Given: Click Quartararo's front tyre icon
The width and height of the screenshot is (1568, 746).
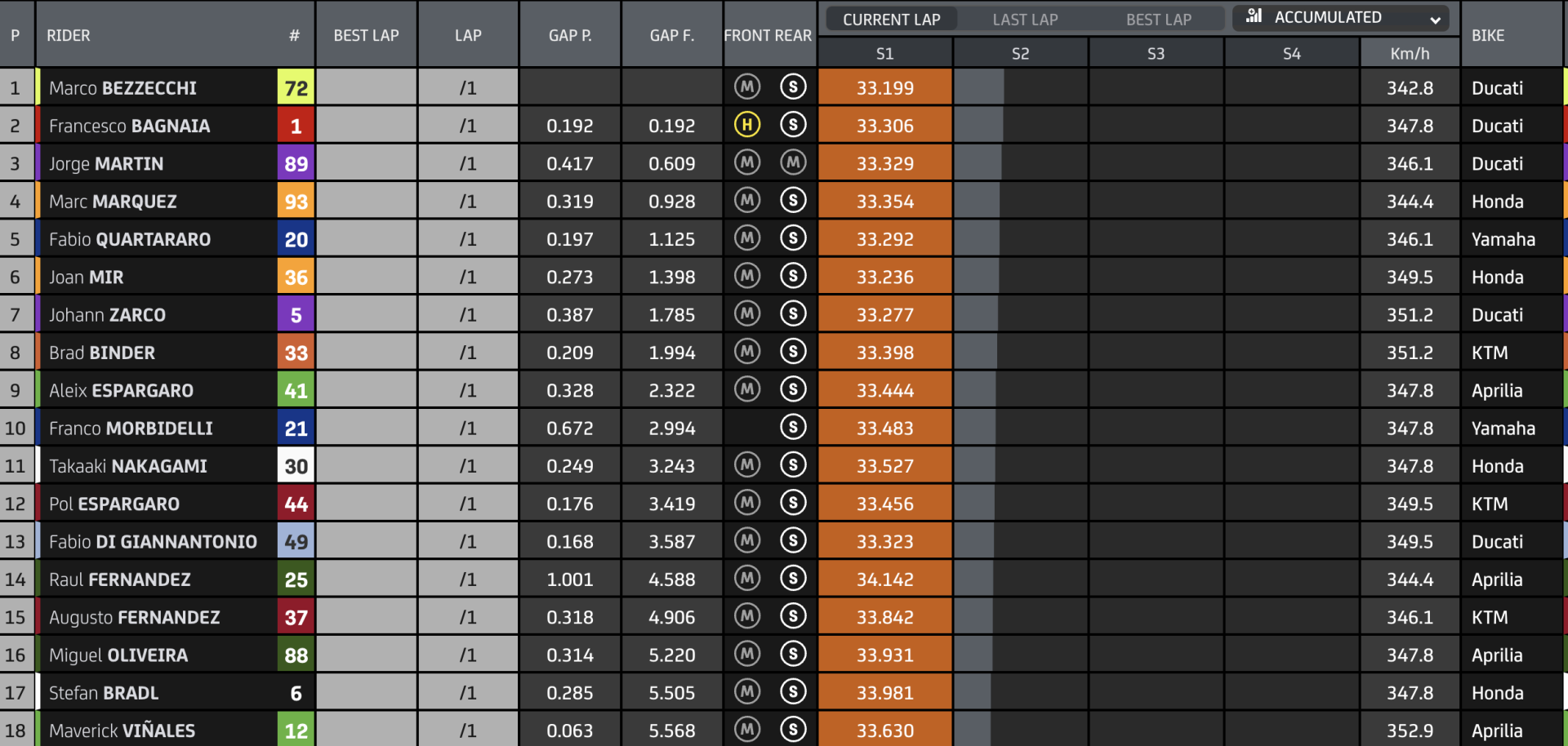Looking at the screenshot, I should coord(746,238).
